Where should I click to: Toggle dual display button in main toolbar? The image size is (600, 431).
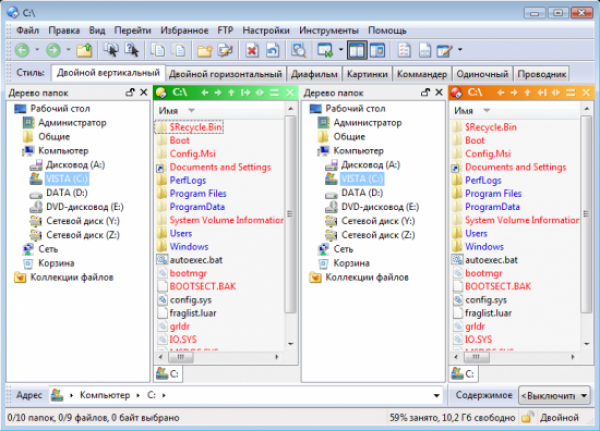point(357,49)
